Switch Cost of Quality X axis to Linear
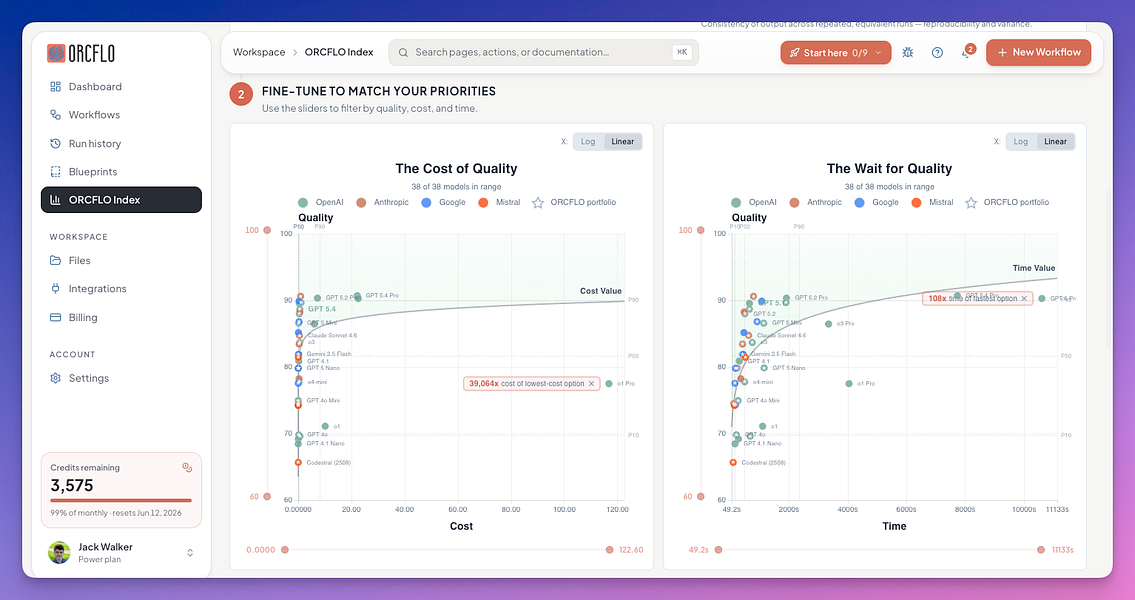Screen dimensions: 1135x600 coord(623,142)
